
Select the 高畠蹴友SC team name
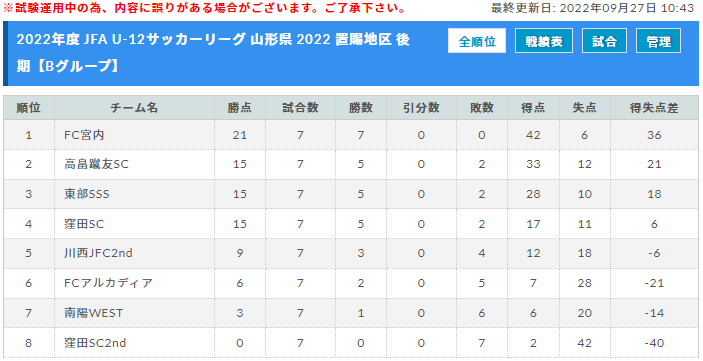(96, 164)
